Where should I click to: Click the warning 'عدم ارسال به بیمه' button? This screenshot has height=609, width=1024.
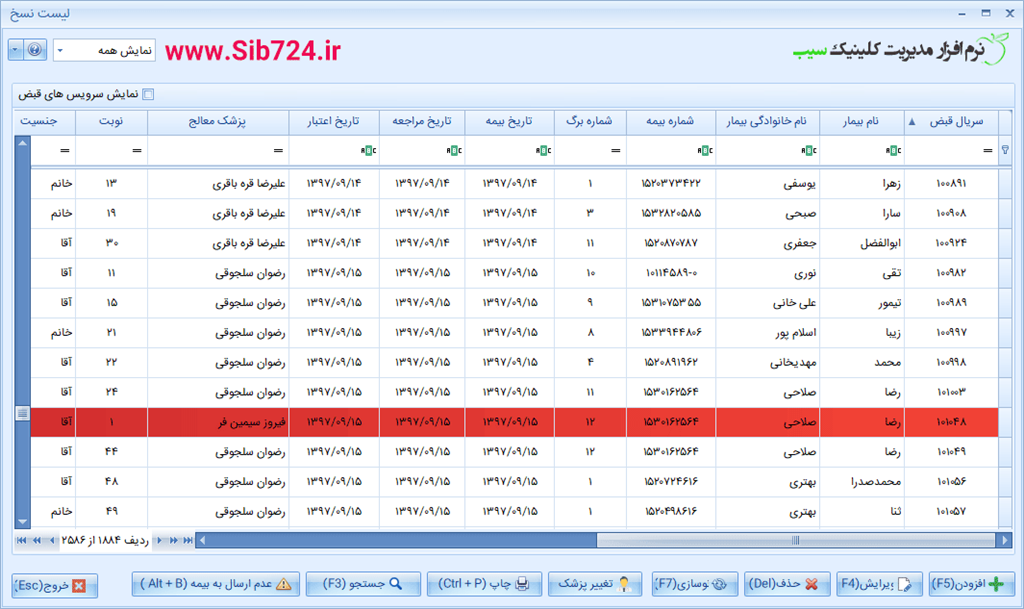[217, 584]
